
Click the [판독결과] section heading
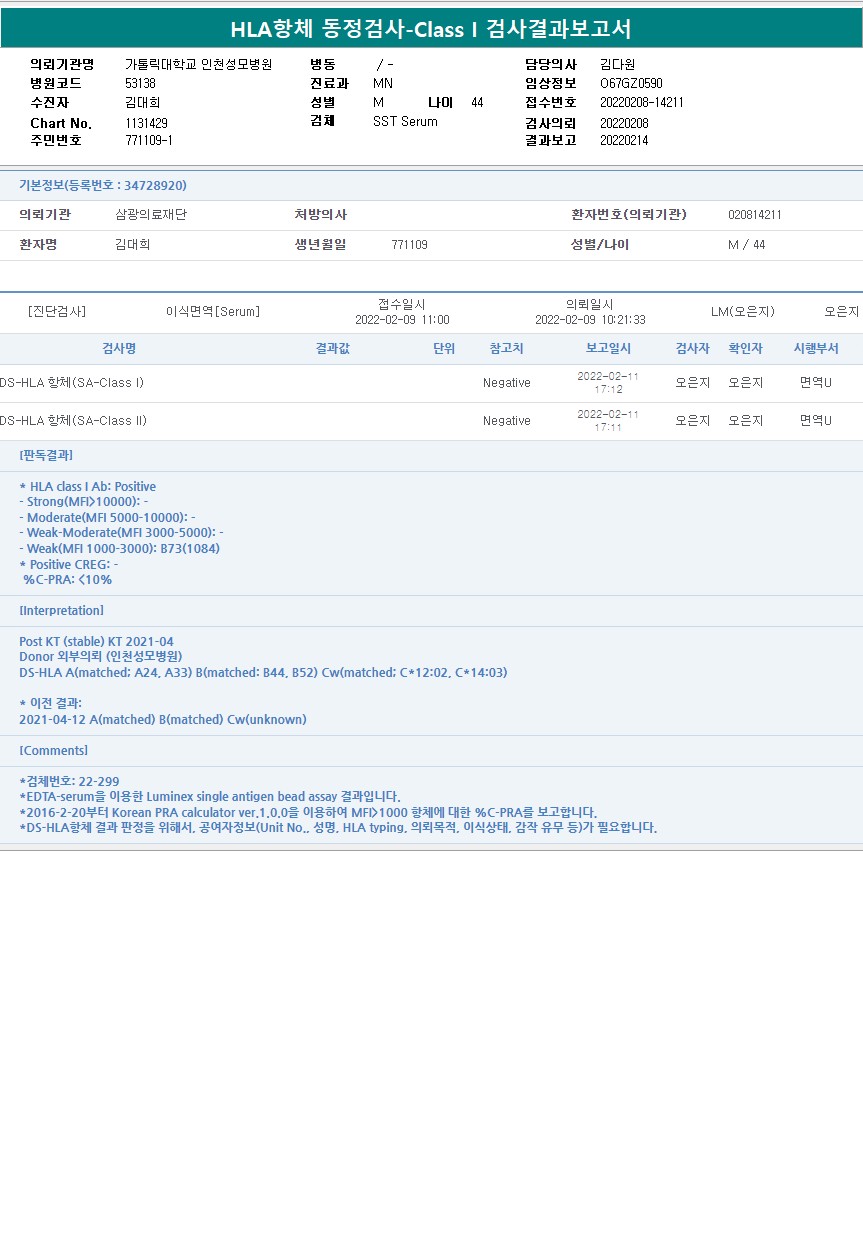46,455
